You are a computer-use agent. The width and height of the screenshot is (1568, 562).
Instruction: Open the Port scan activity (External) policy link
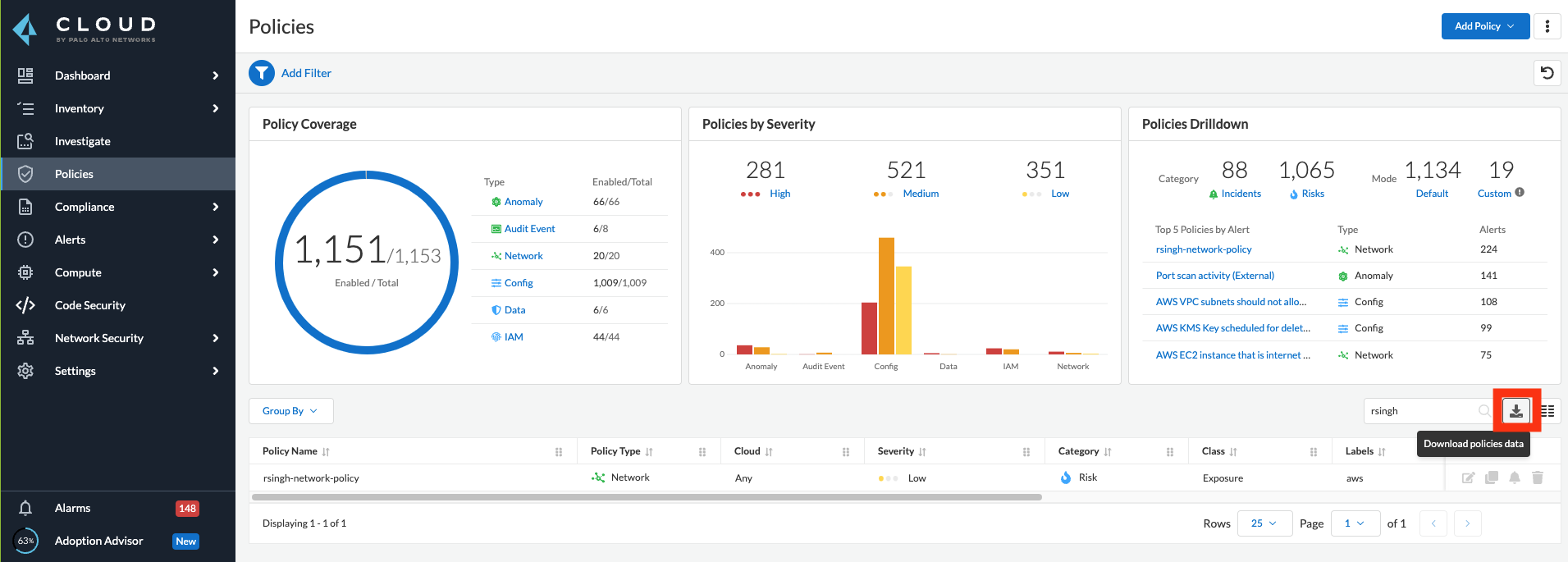[1214, 276]
